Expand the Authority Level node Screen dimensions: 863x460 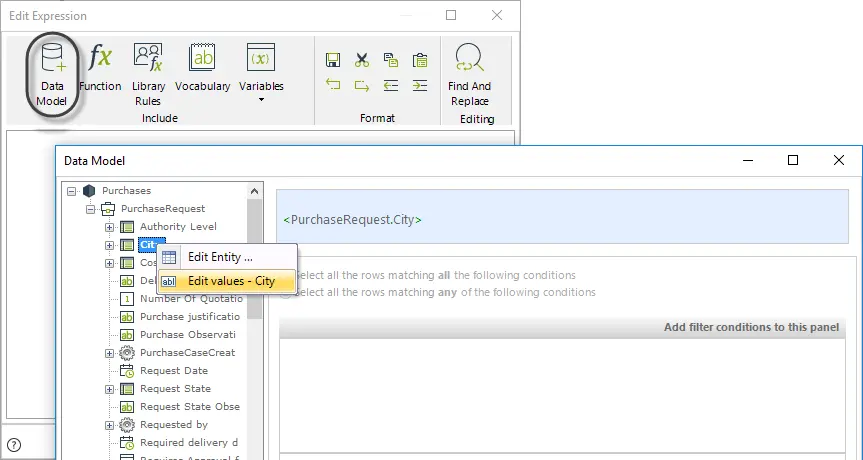(110, 227)
